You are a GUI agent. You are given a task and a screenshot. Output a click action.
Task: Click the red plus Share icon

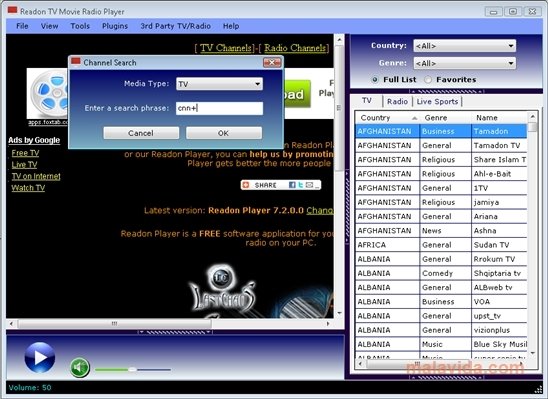pos(246,185)
